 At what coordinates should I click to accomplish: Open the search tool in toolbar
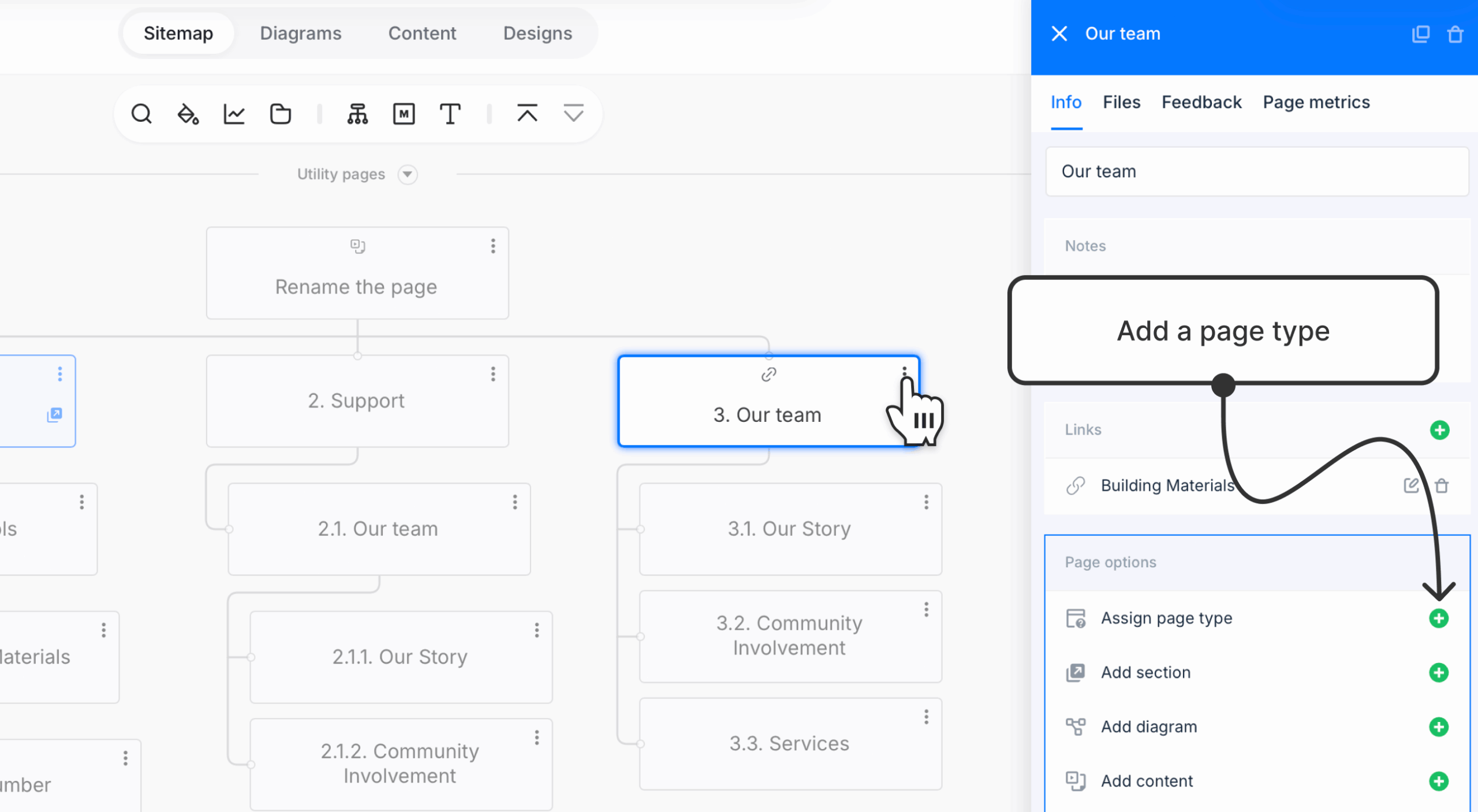pos(141,114)
